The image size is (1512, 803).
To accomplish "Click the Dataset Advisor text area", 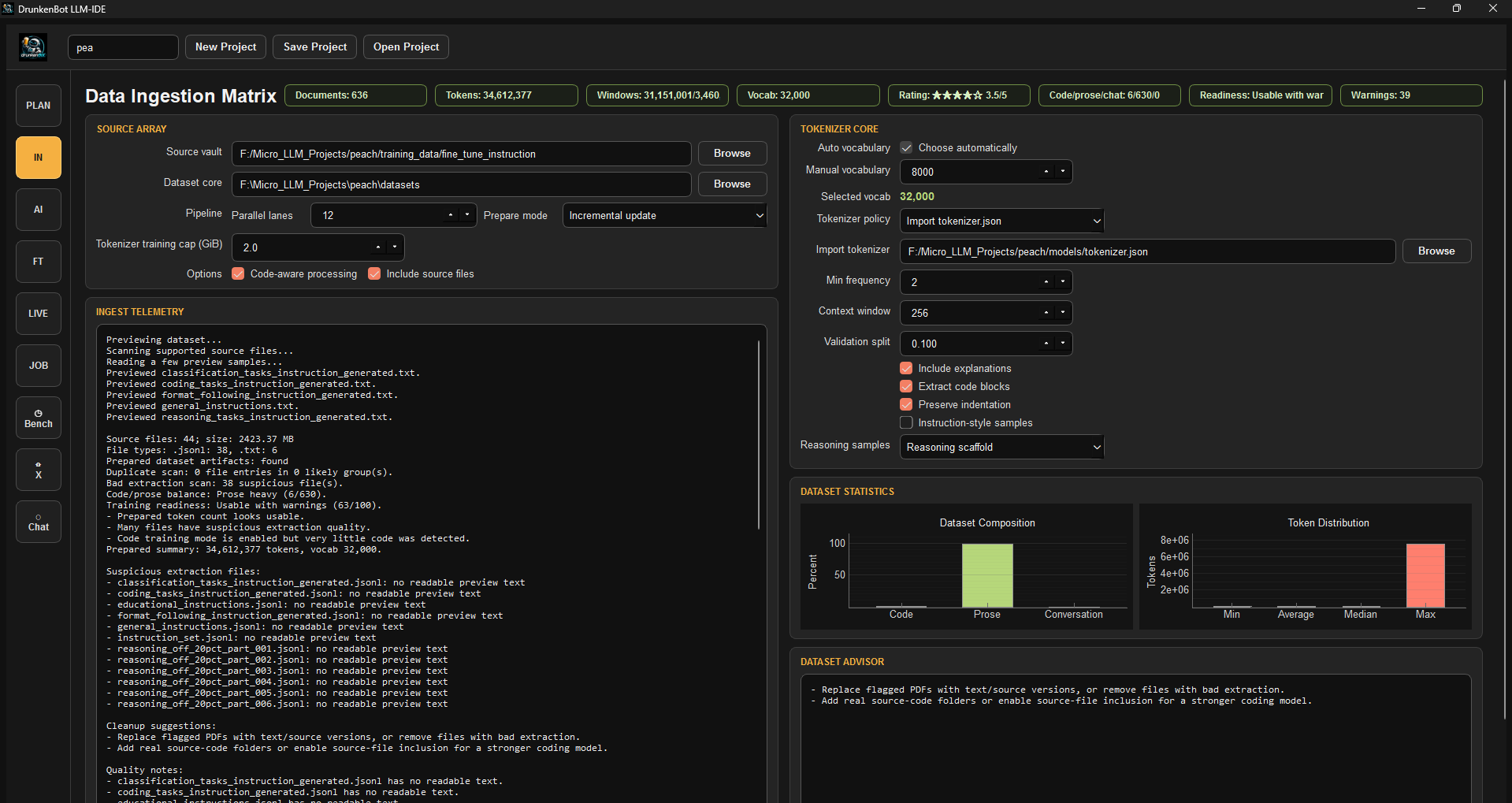I will [x=1136, y=738].
